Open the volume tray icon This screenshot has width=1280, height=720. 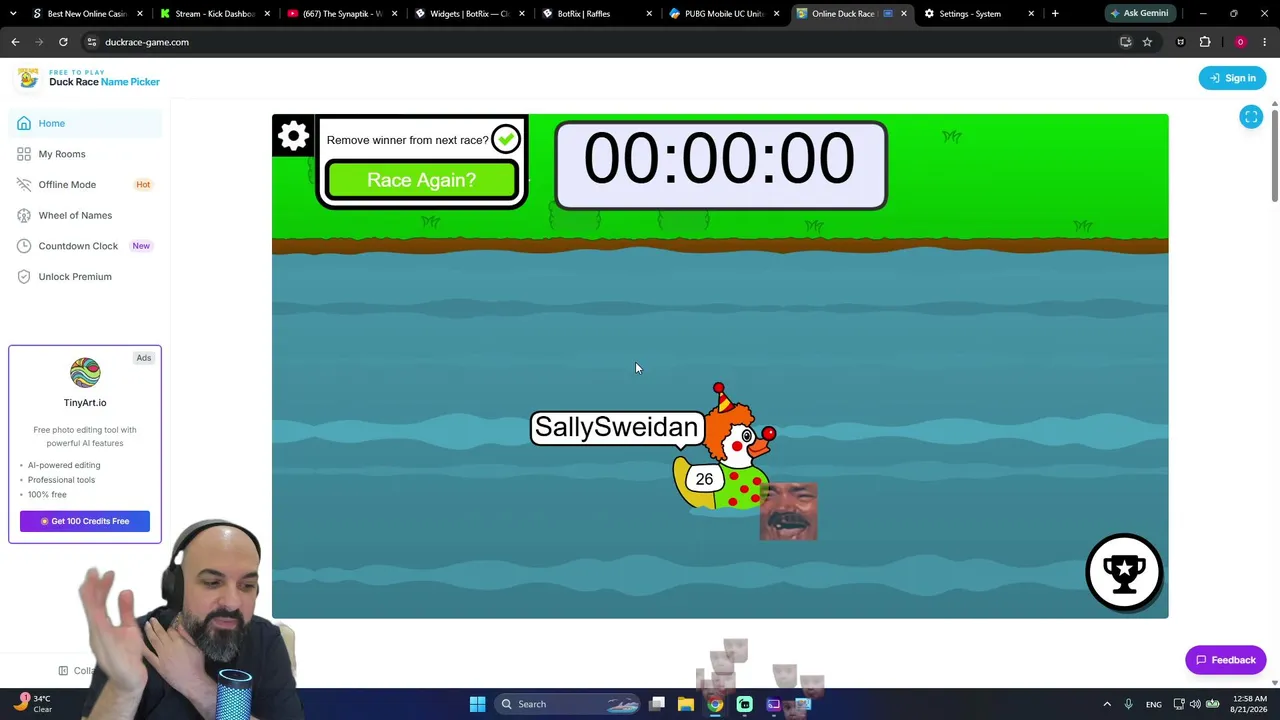pos(1195,704)
